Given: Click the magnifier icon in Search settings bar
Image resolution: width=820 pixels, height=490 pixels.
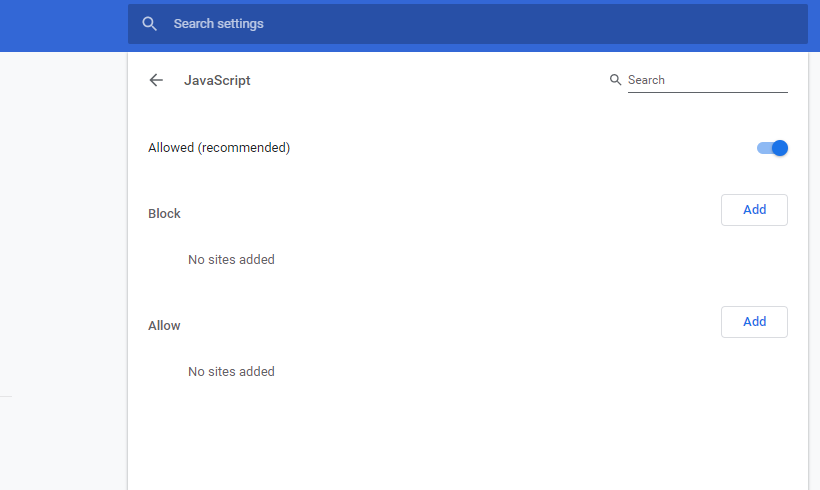Looking at the screenshot, I should (x=150, y=23).
